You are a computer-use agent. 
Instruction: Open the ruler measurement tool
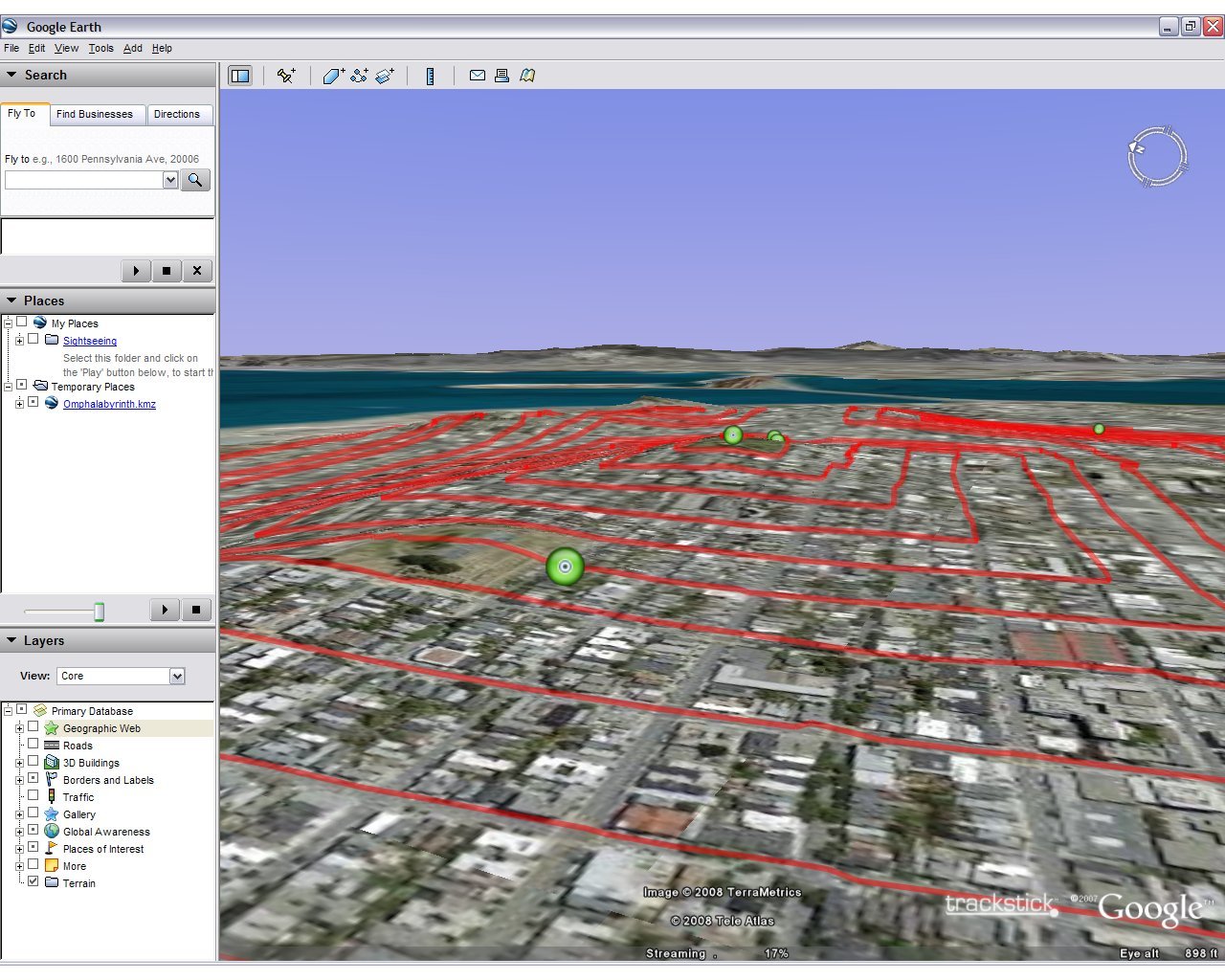pyautogui.click(x=430, y=76)
